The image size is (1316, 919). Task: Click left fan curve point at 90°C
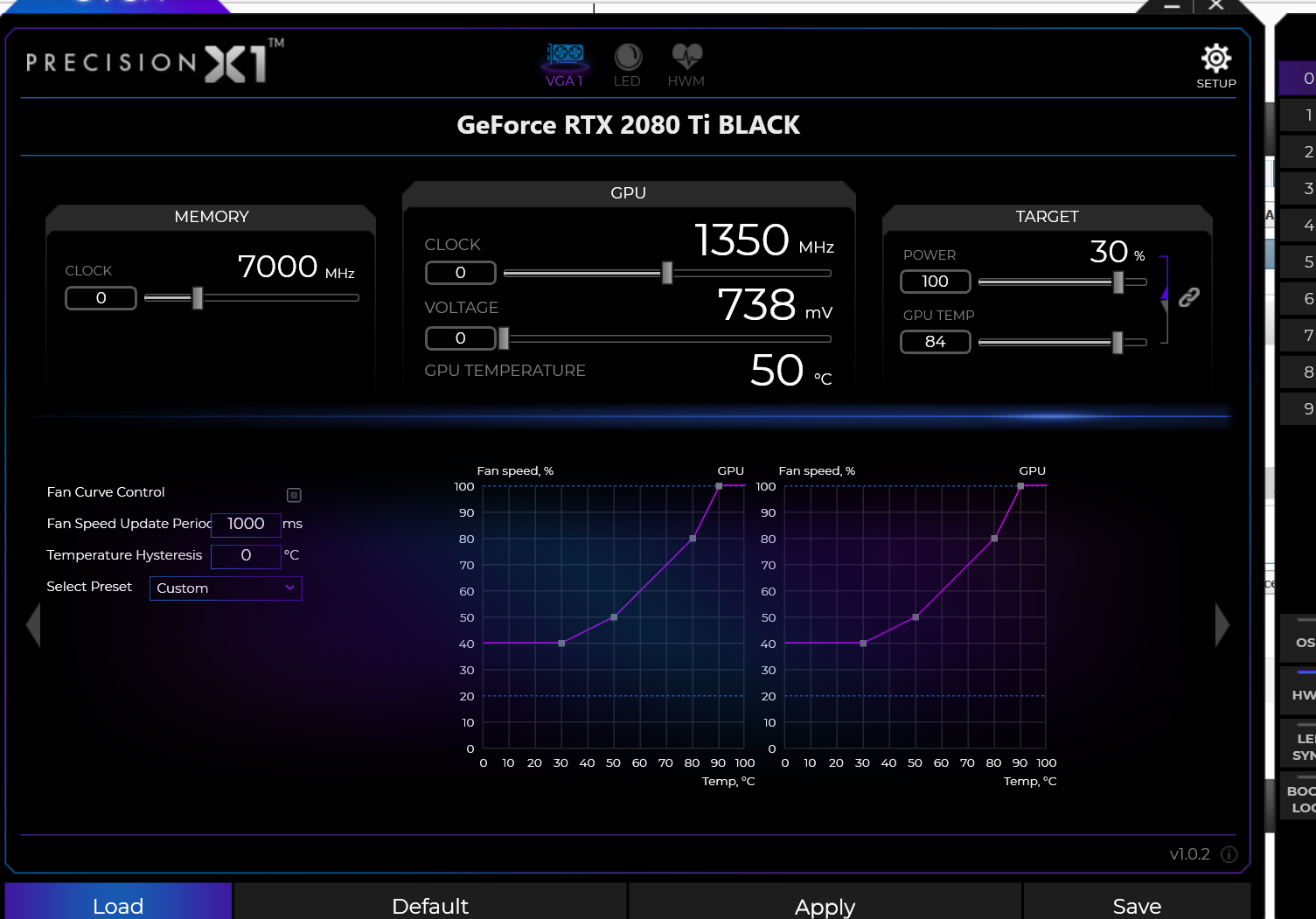(719, 486)
